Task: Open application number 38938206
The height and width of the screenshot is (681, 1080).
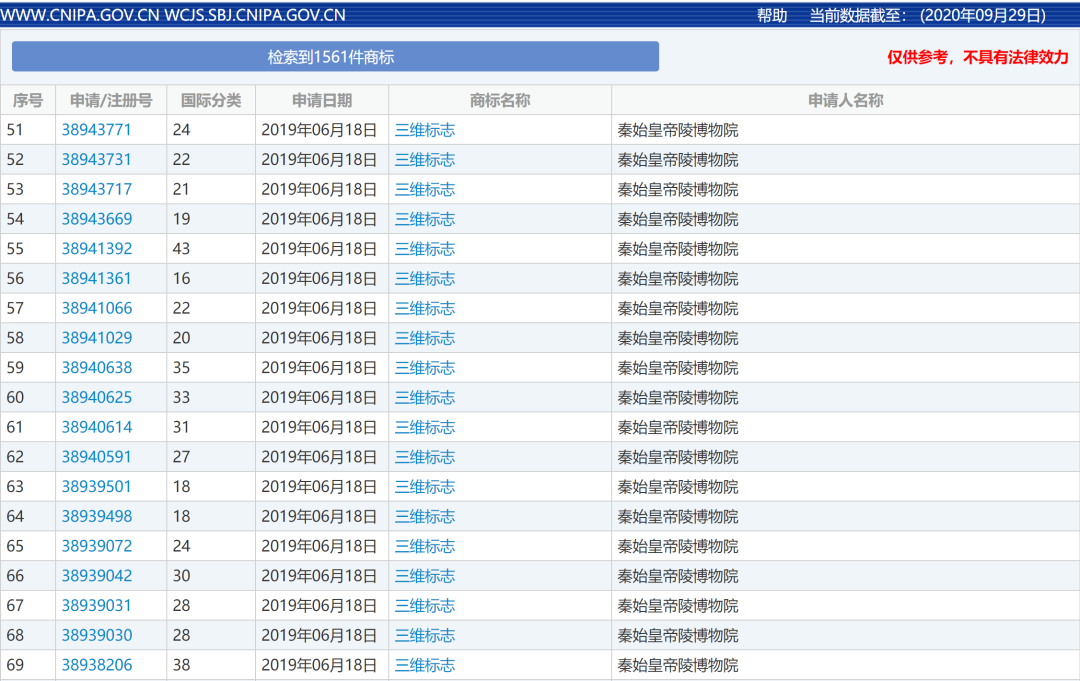Action: [97, 665]
